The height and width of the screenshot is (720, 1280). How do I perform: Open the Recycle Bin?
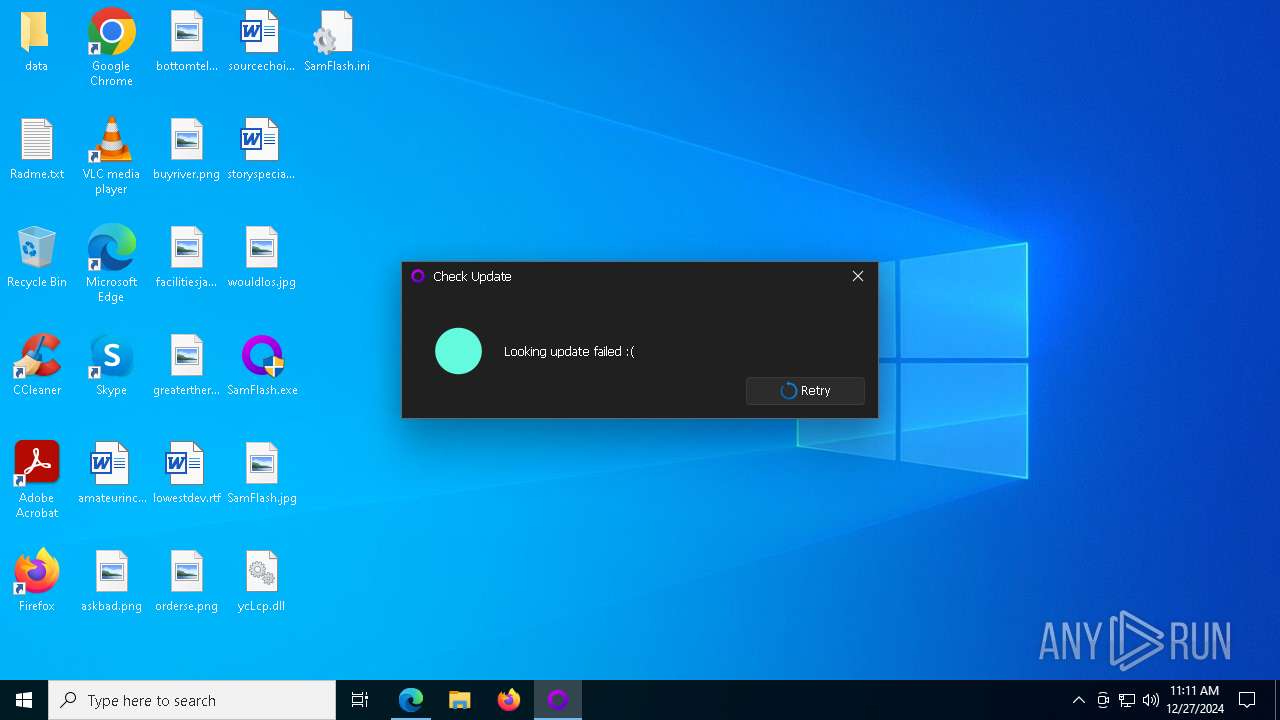(37, 258)
